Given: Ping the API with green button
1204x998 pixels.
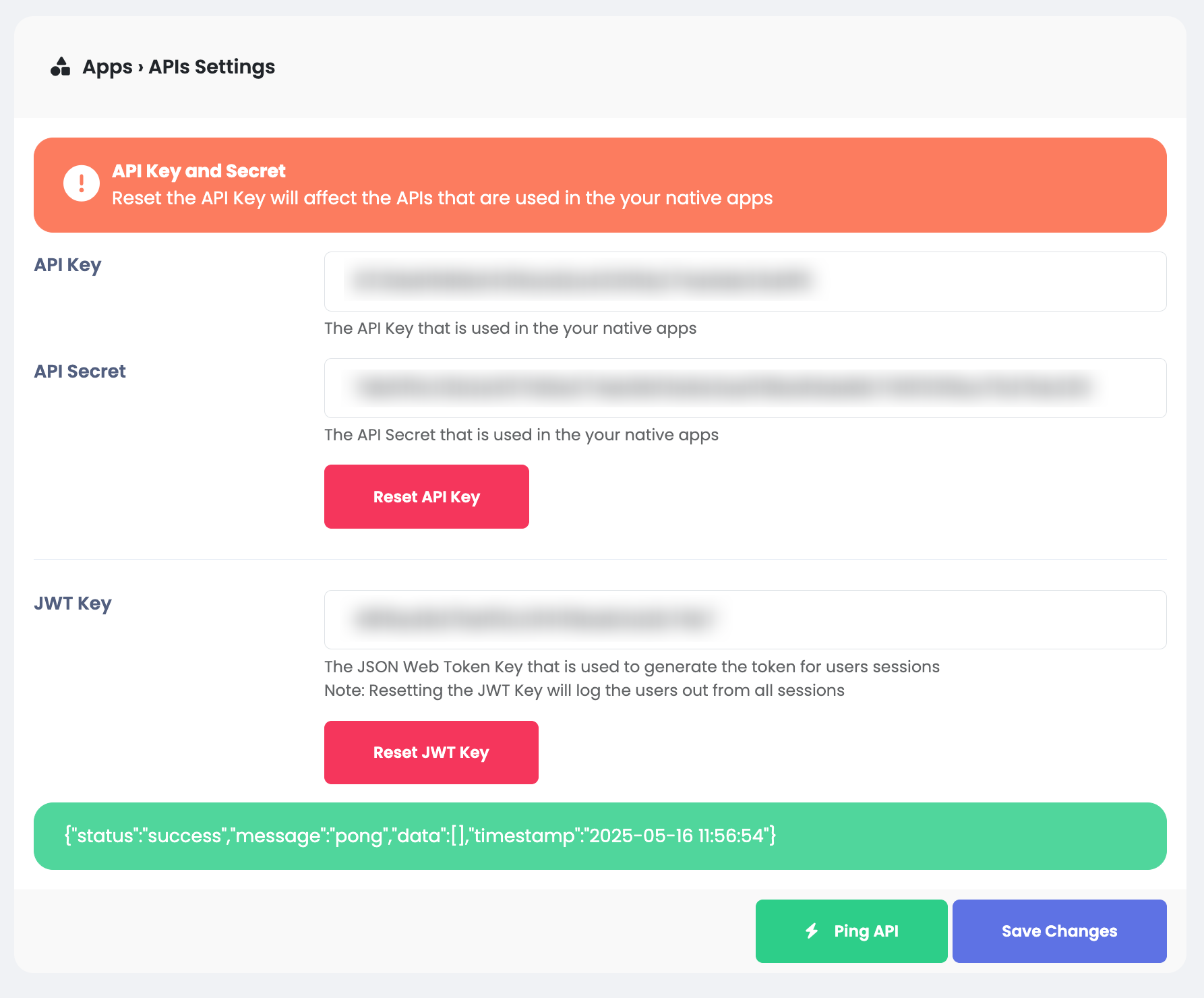Looking at the screenshot, I should click(x=851, y=931).
